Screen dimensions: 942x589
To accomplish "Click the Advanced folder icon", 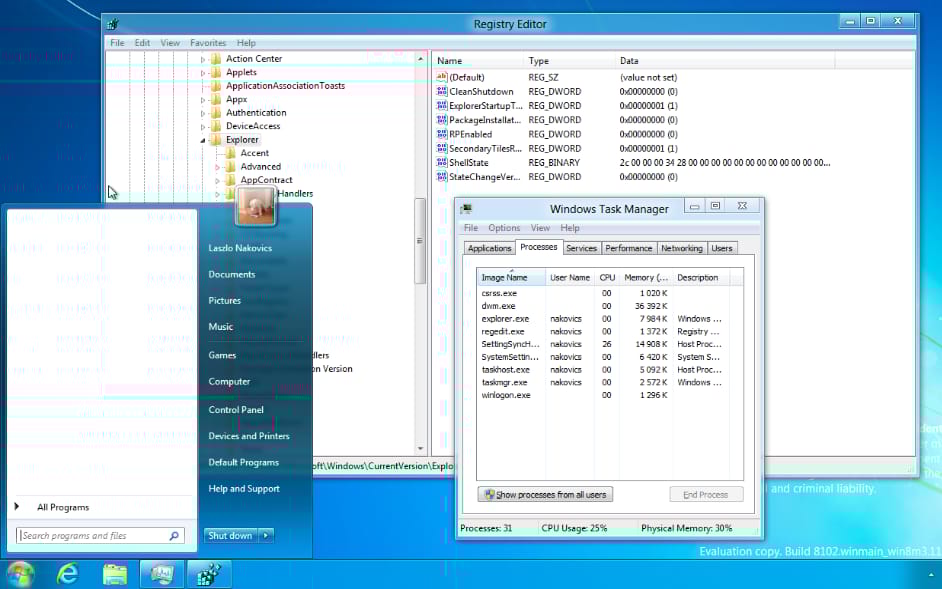I will click(x=231, y=166).
